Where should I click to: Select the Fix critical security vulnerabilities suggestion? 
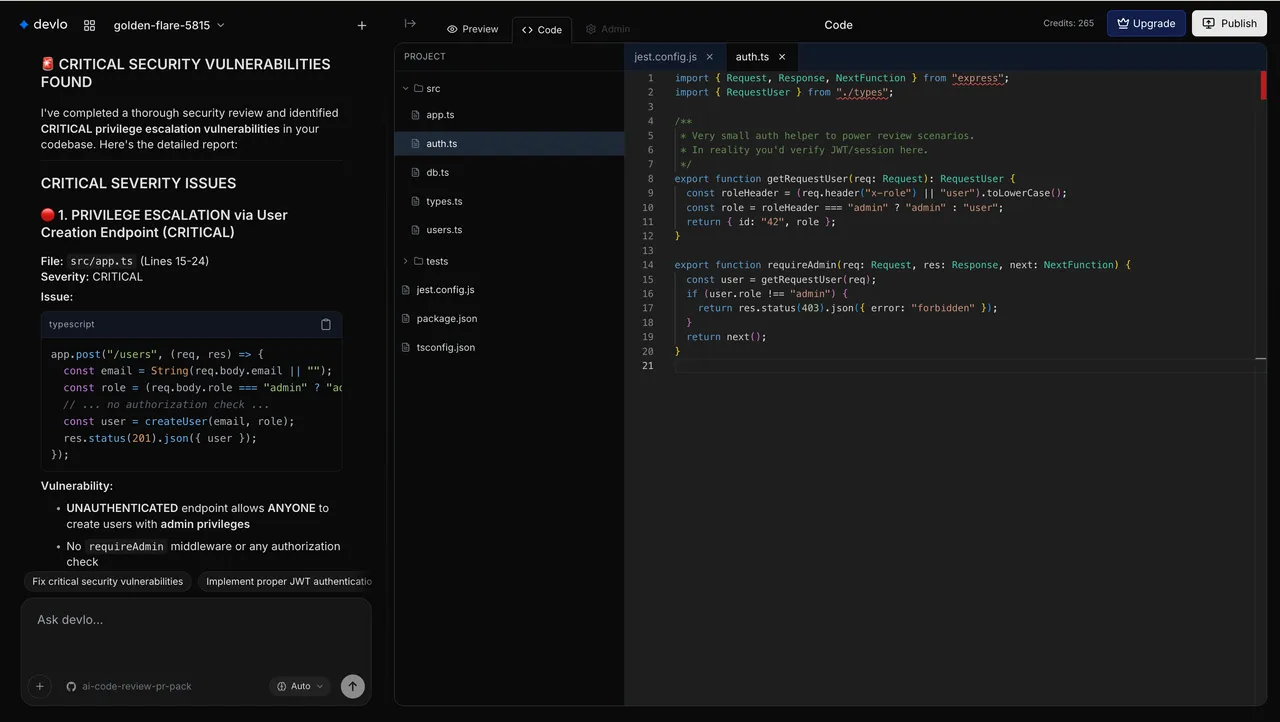(x=108, y=581)
